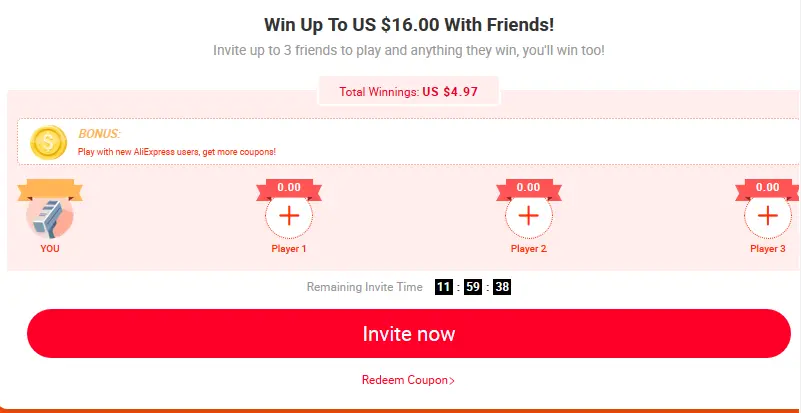Click the Total Winnings US $4.97 box

point(409,91)
